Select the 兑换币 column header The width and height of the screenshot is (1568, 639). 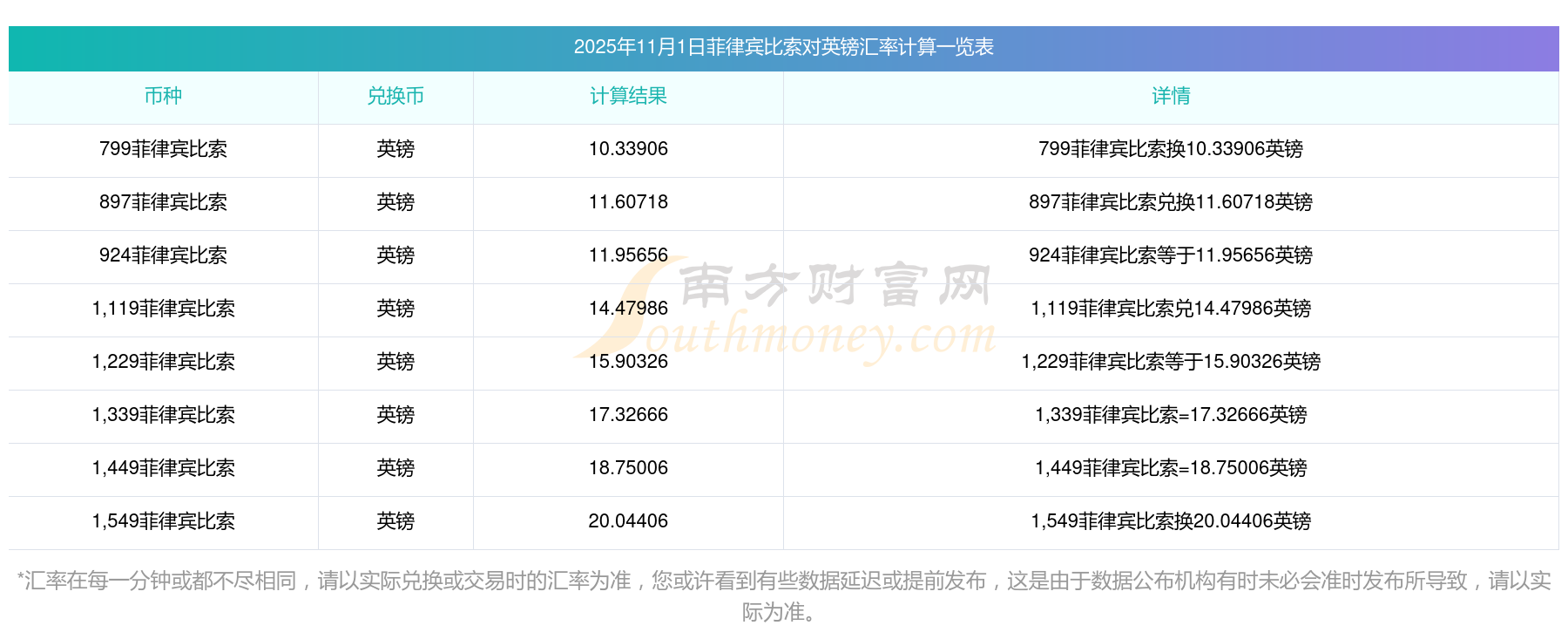pyautogui.click(x=395, y=96)
